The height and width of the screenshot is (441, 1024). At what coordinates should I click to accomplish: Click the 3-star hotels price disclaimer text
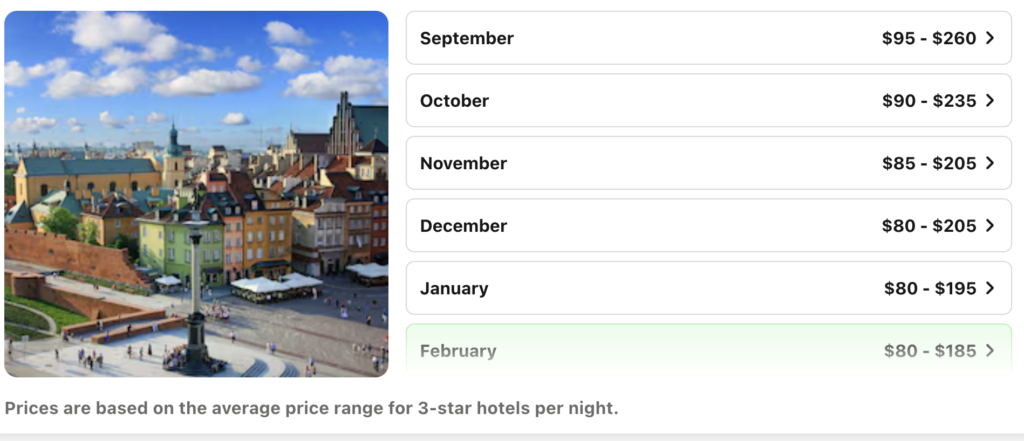pyautogui.click(x=311, y=408)
